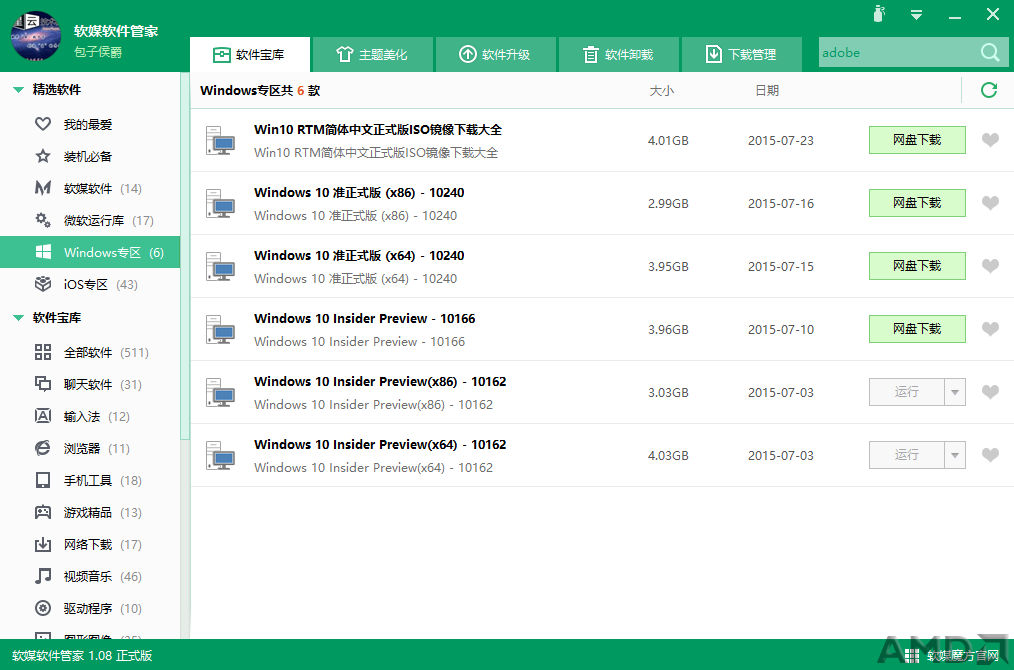This screenshot has width=1014, height=670.
Task: Open the 游戏精品 gamepad icon
Action: coord(43,512)
